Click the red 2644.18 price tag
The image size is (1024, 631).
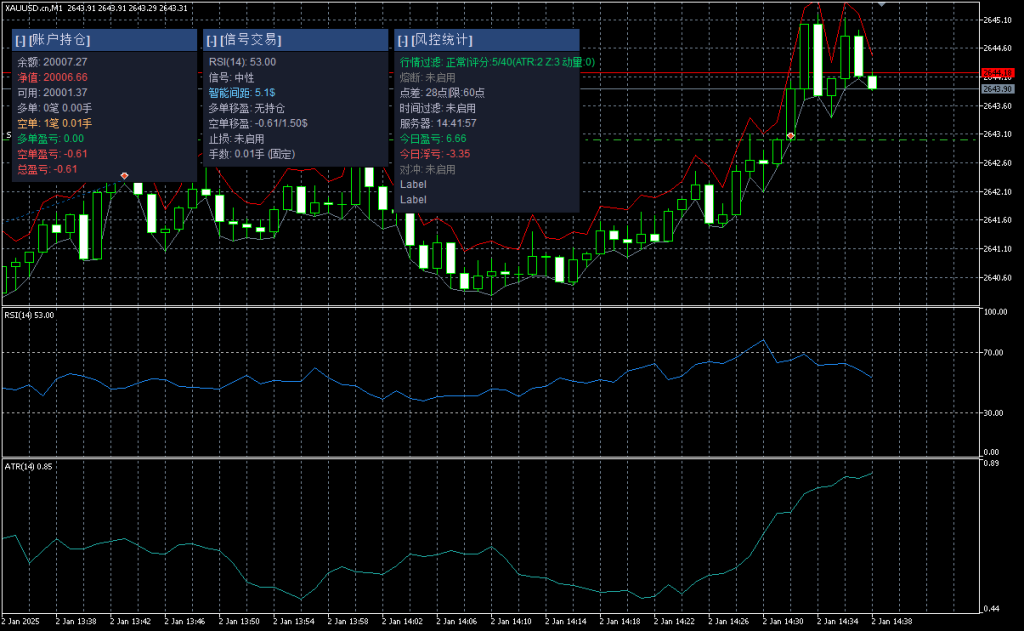(x=997, y=73)
